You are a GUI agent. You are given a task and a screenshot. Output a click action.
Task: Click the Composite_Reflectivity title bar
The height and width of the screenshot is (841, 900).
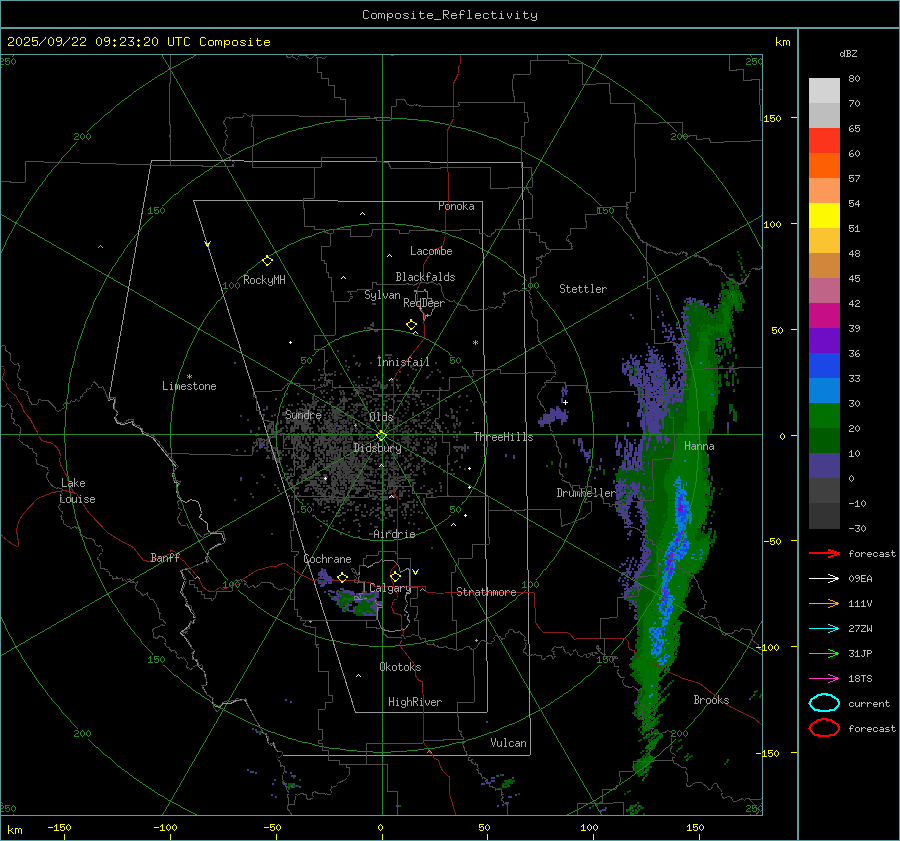(449, 15)
